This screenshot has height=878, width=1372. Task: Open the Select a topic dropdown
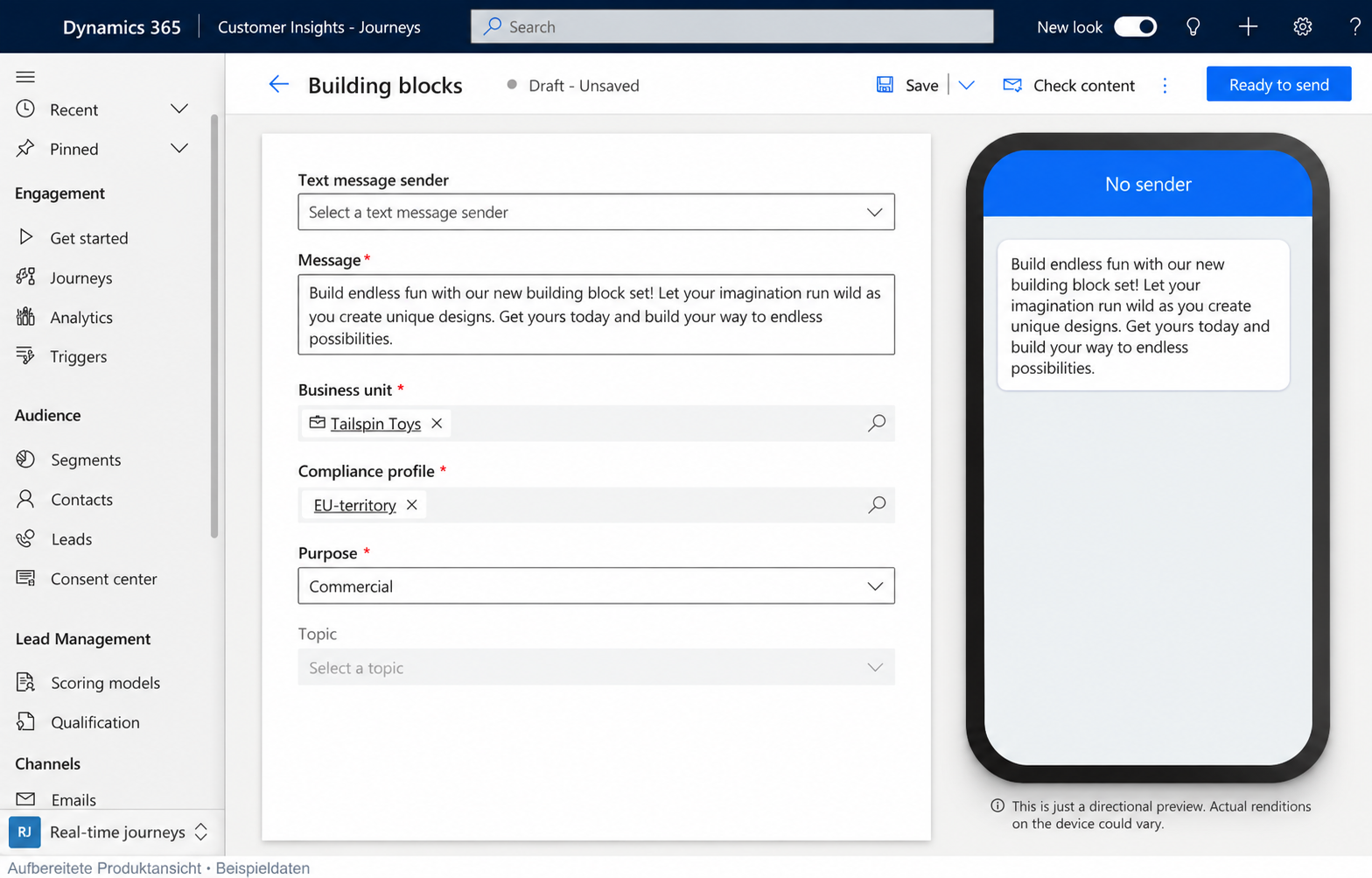[x=596, y=667]
